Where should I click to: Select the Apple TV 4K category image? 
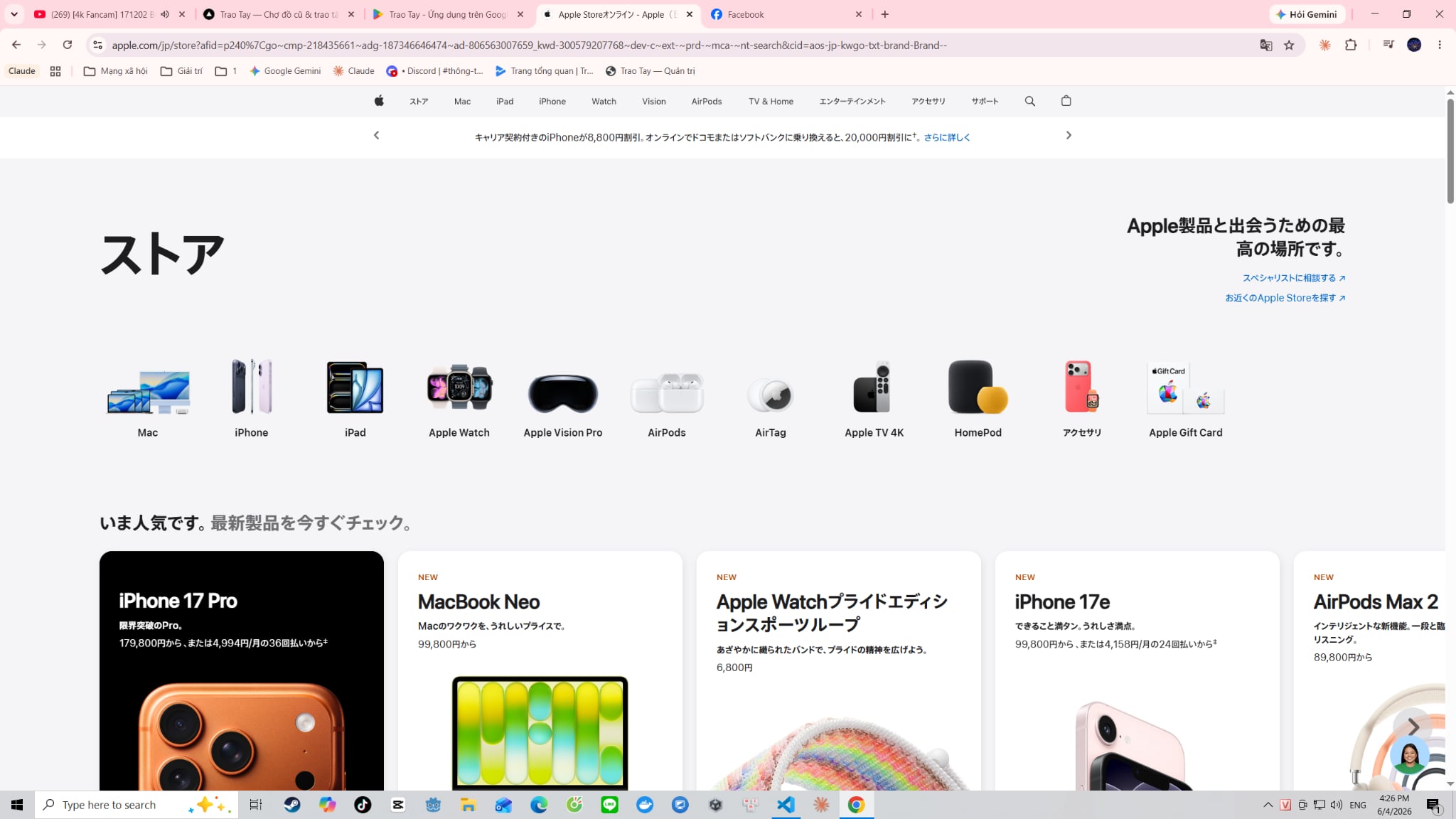click(874, 387)
